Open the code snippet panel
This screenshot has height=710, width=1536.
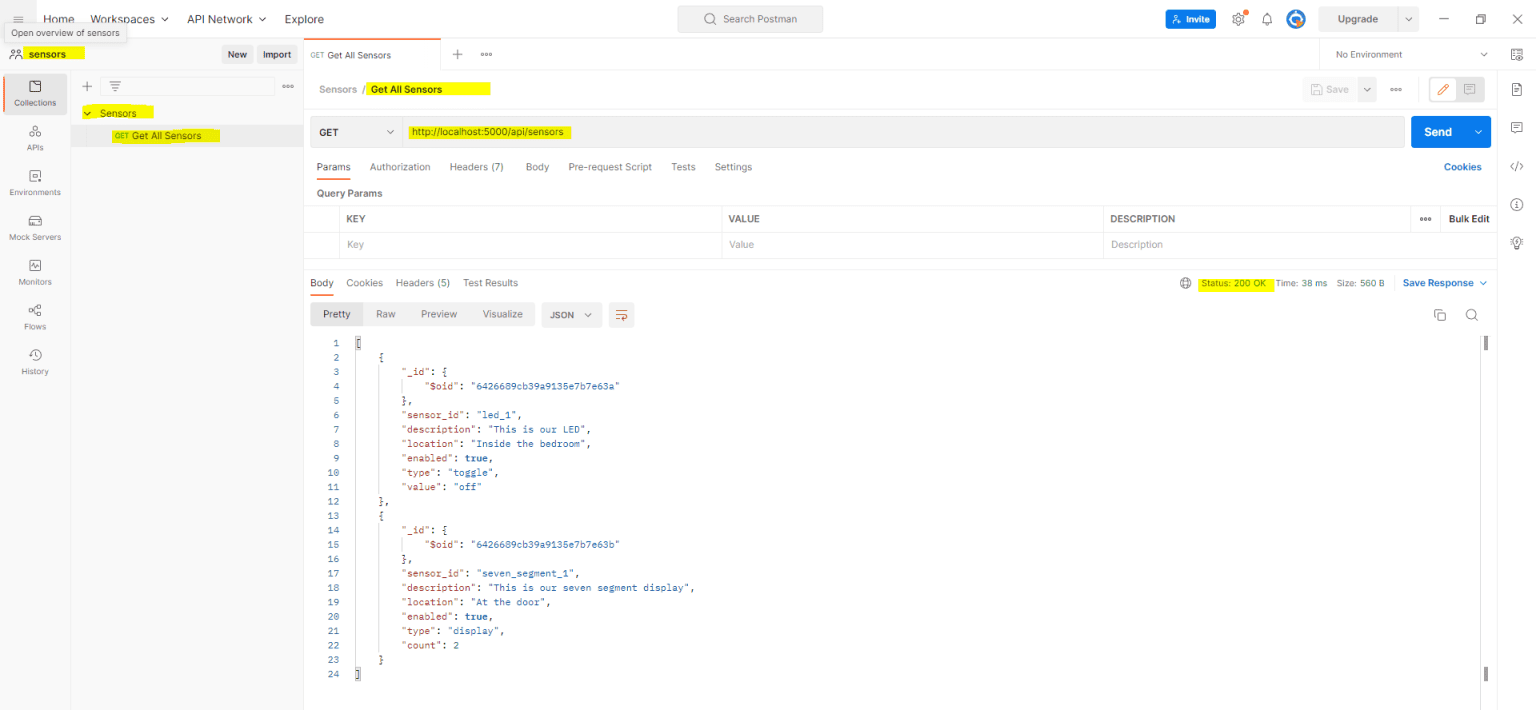(1517, 167)
